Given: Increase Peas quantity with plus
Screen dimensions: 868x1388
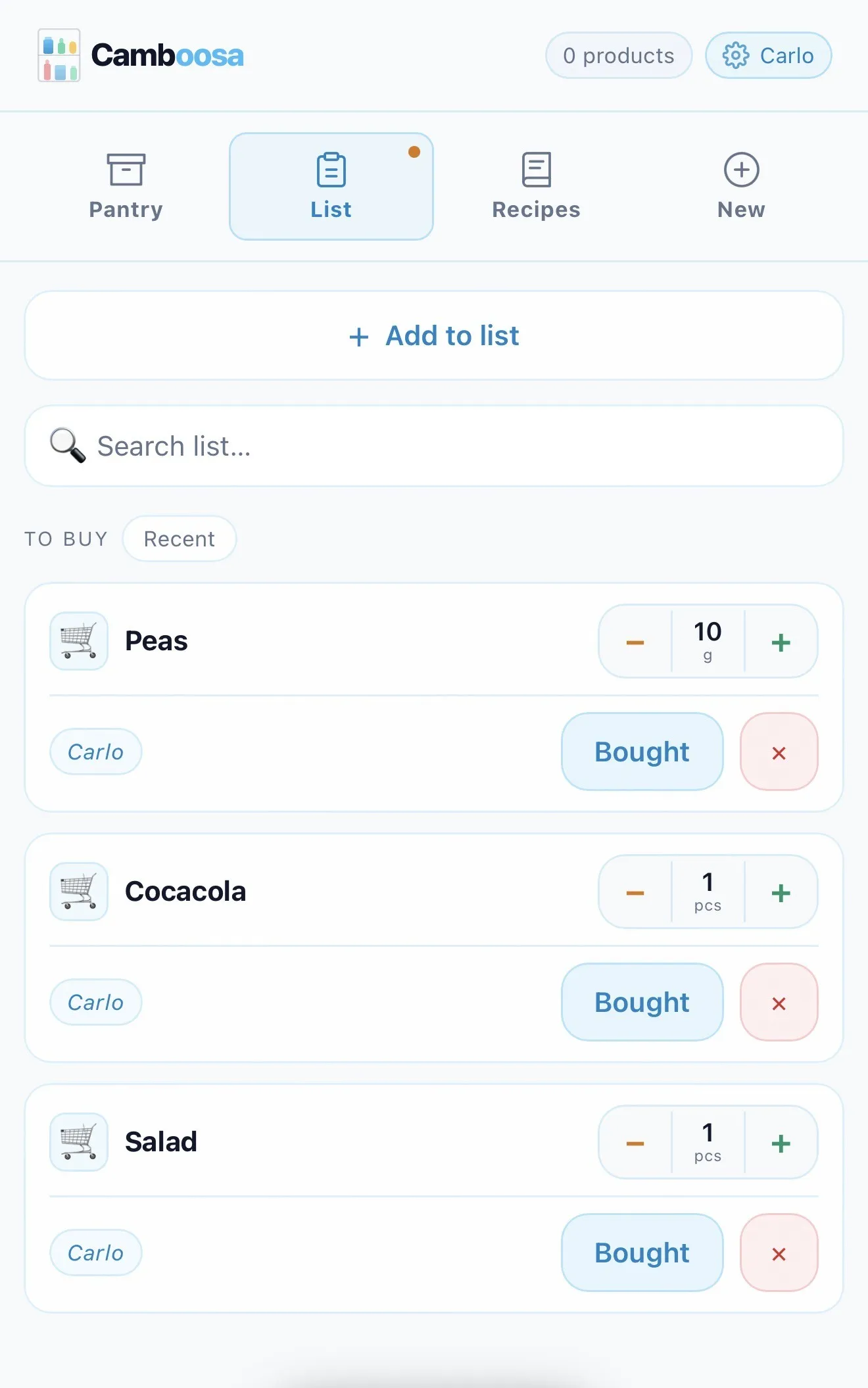Looking at the screenshot, I should tap(781, 642).
